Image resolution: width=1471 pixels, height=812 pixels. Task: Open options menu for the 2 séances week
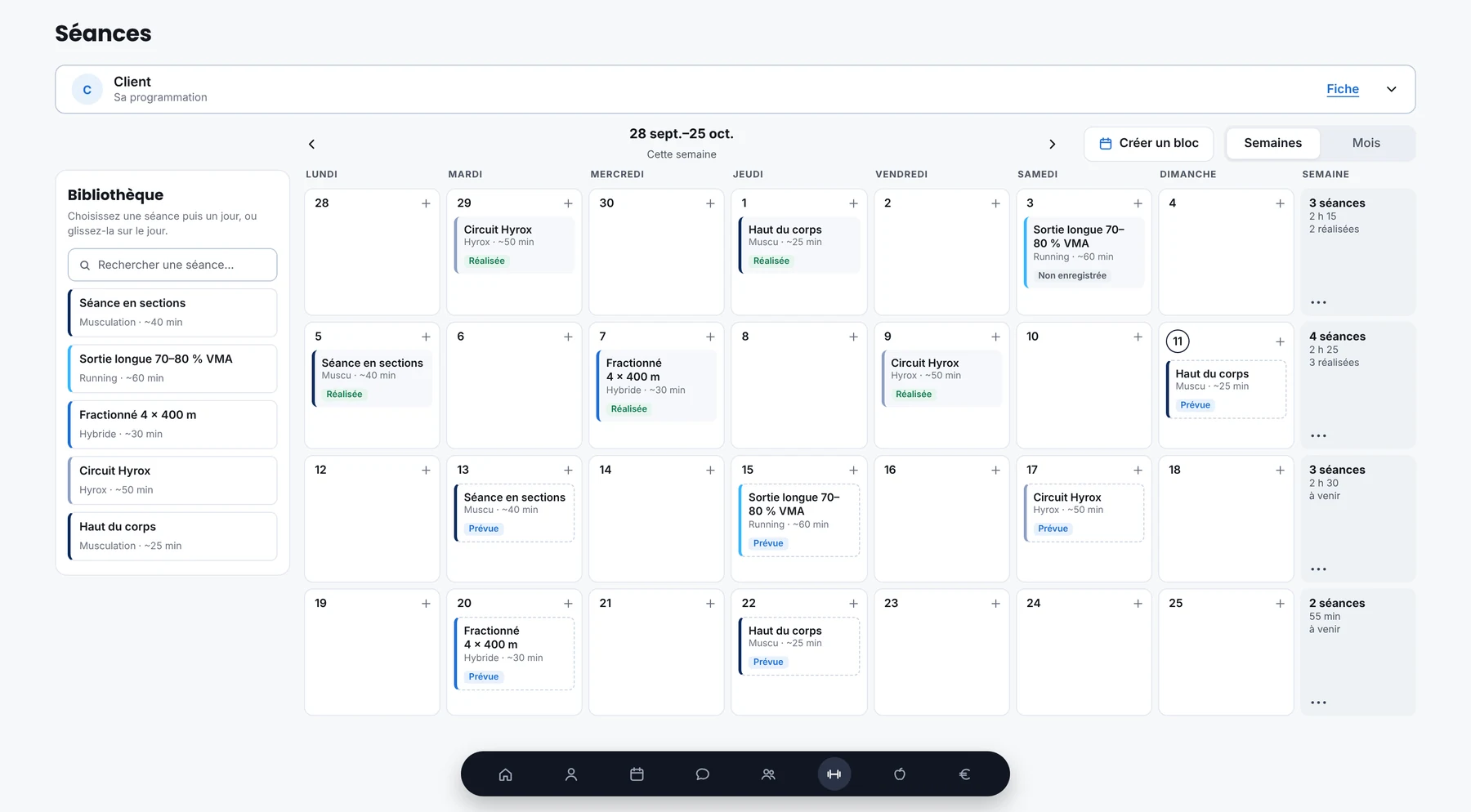click(x=1318, y=703)
